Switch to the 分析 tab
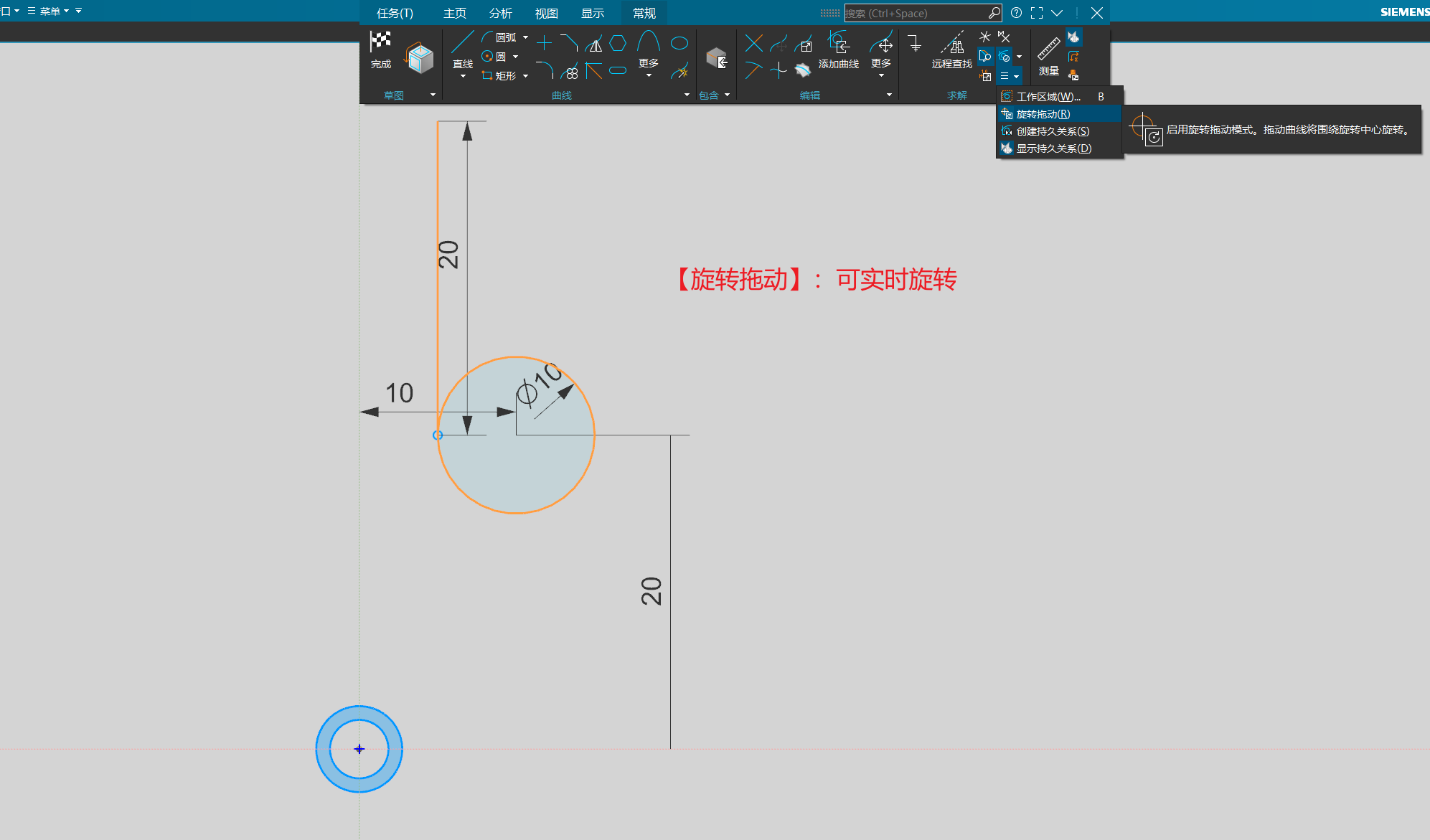The height and width of the screenshot is (840, 1430). coord(500,13)
